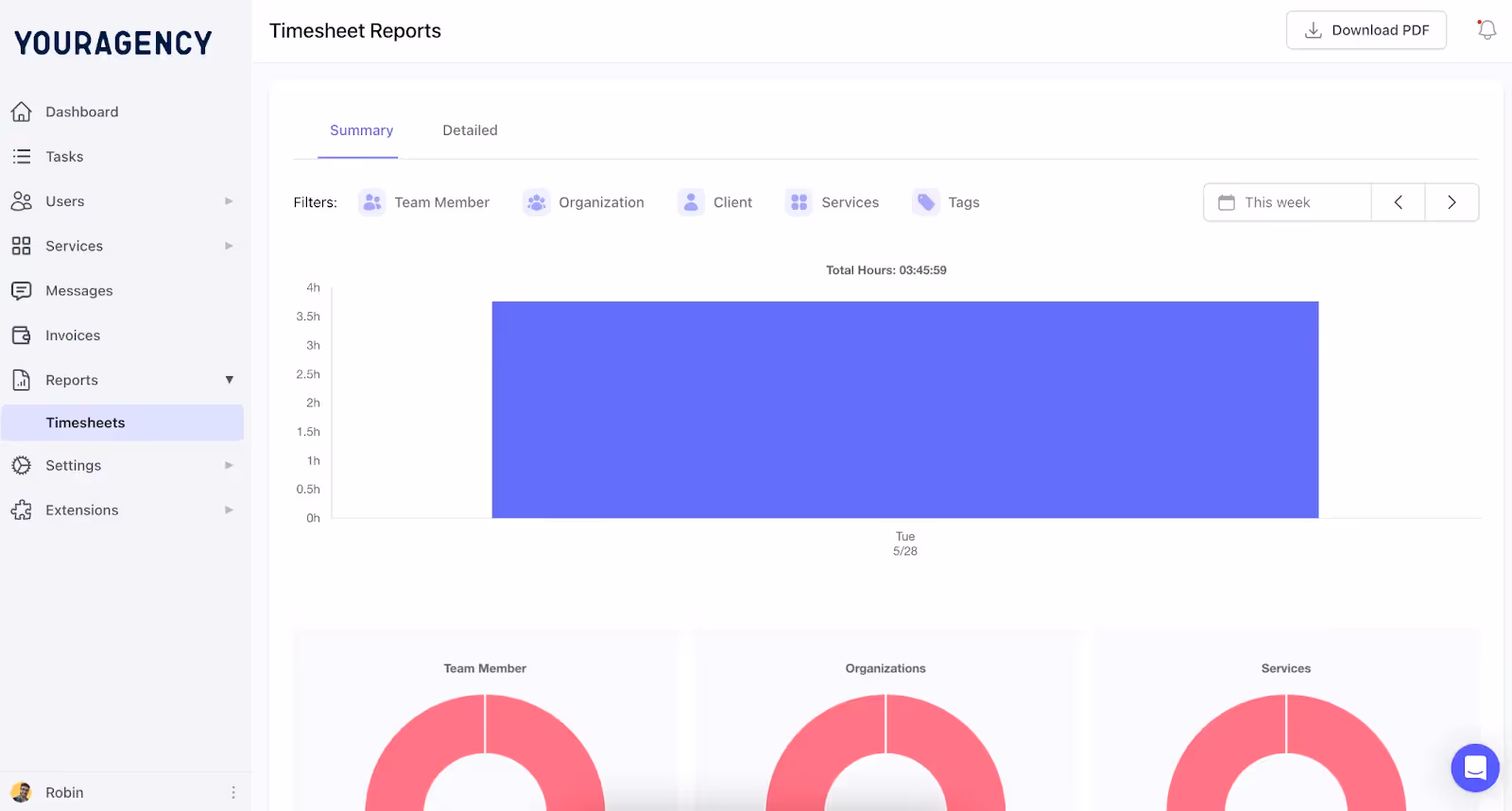Screen dimensions: 1512x811
Task: Click the download icon in Download PDF
Action: [x=1314, y=30]
